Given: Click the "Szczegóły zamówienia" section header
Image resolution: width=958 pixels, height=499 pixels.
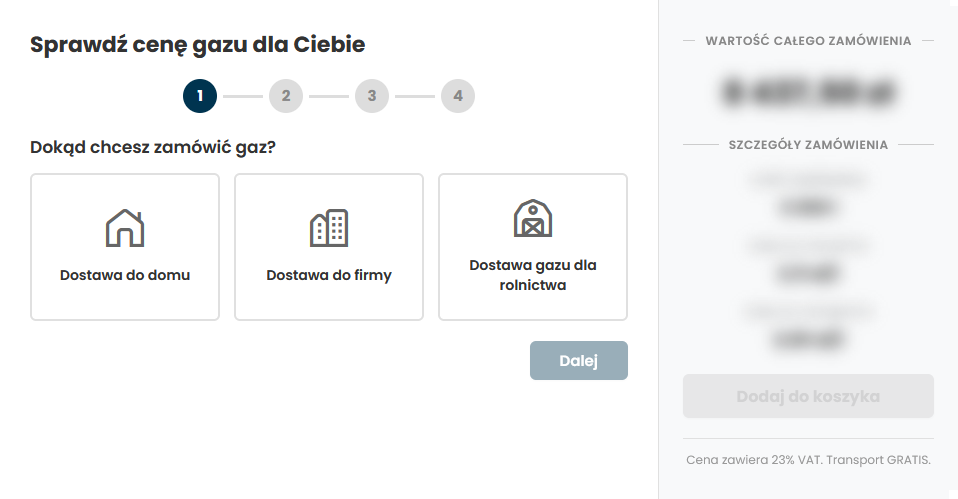Looking at the screenshot, I should [x=808, y=145].
